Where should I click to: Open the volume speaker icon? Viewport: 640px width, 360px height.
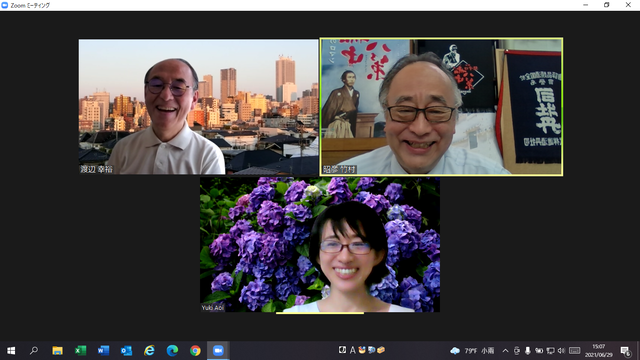(561, 351)
